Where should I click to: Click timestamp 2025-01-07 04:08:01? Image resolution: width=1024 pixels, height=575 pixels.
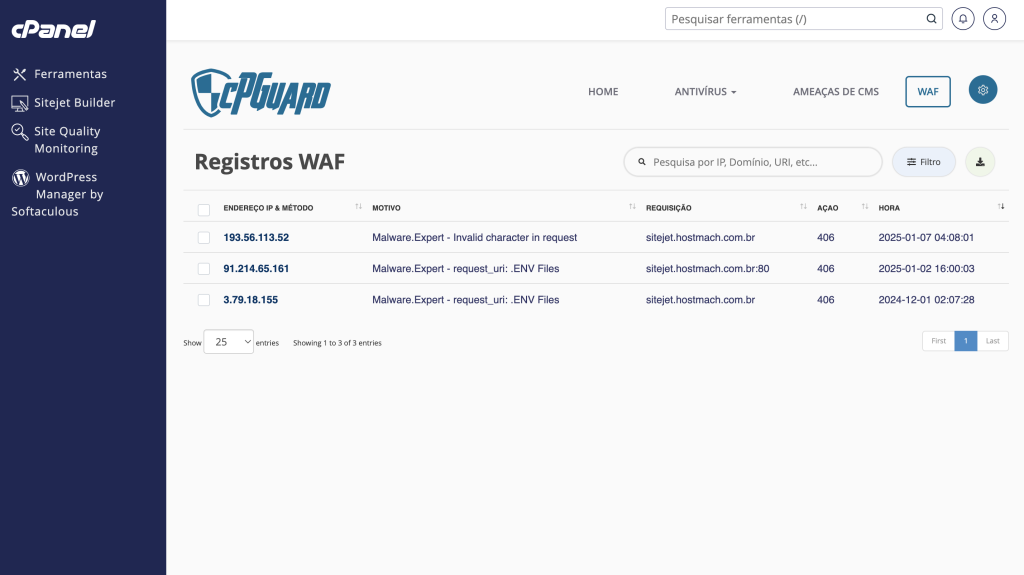pyautogui.click(x=926, y=238)
